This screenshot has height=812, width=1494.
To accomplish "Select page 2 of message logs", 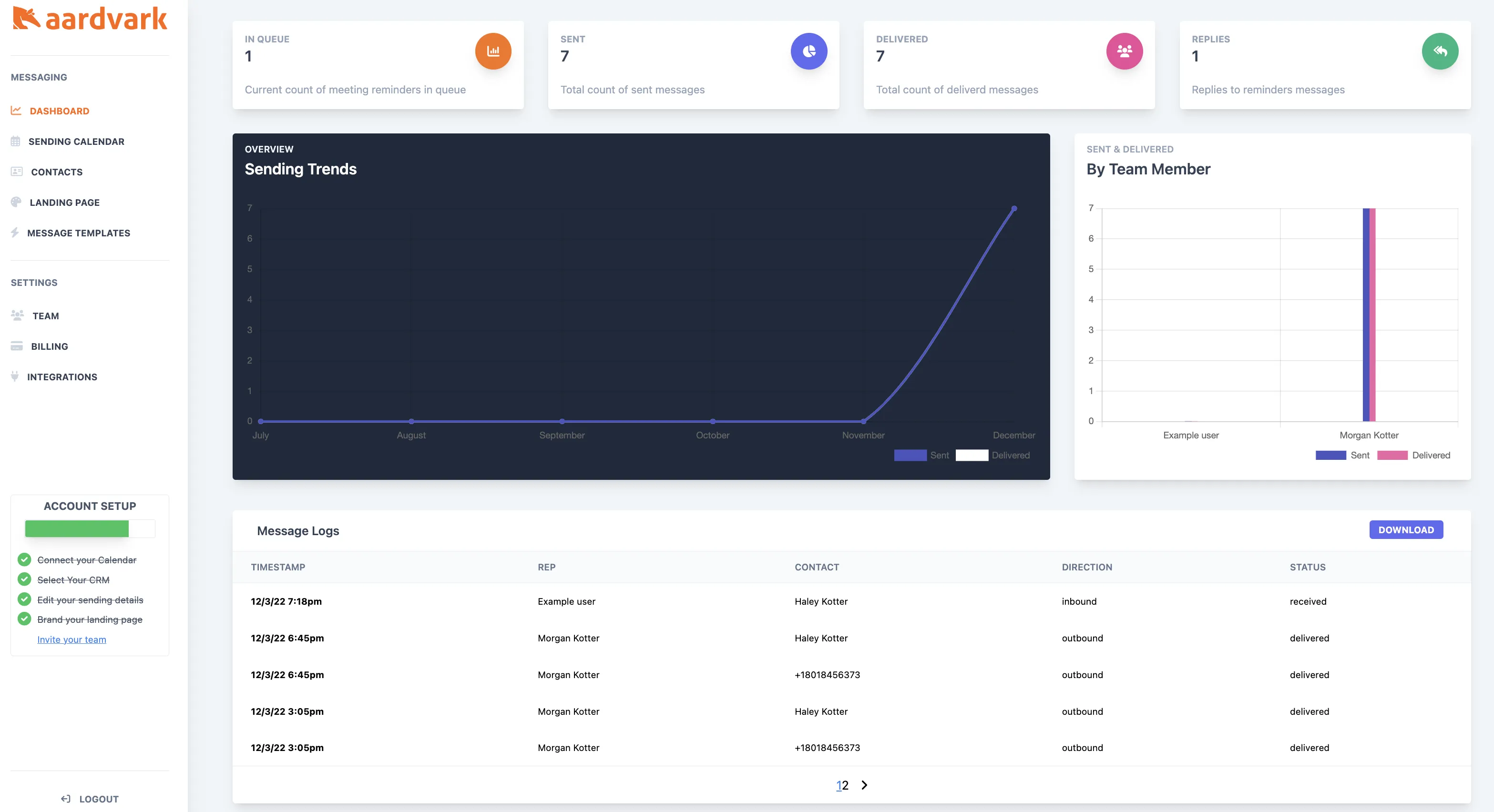I will (847, 785).
